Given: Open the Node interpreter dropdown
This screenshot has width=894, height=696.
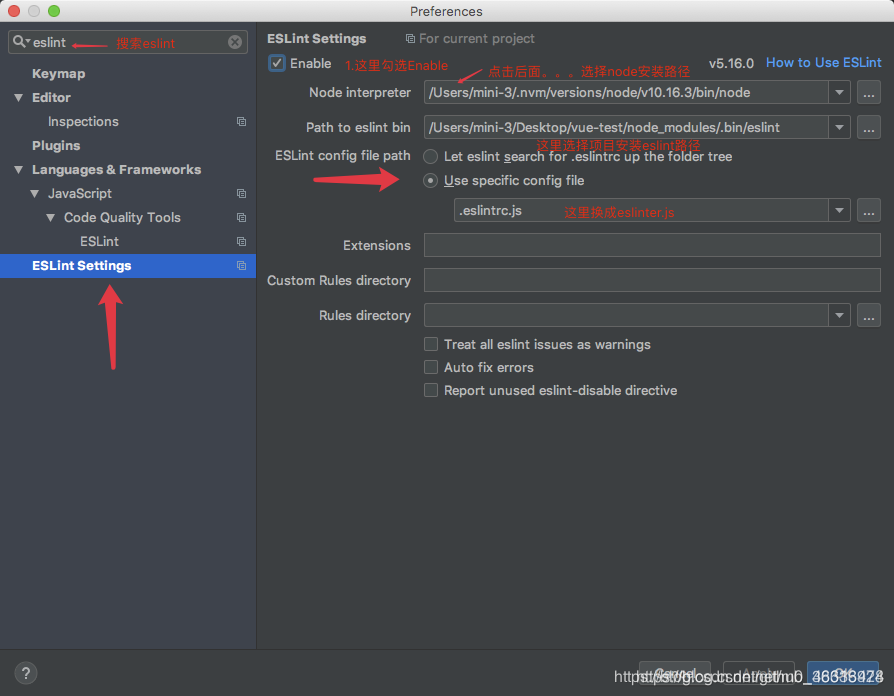Looking at the screenshot, I should click(839, 92).
